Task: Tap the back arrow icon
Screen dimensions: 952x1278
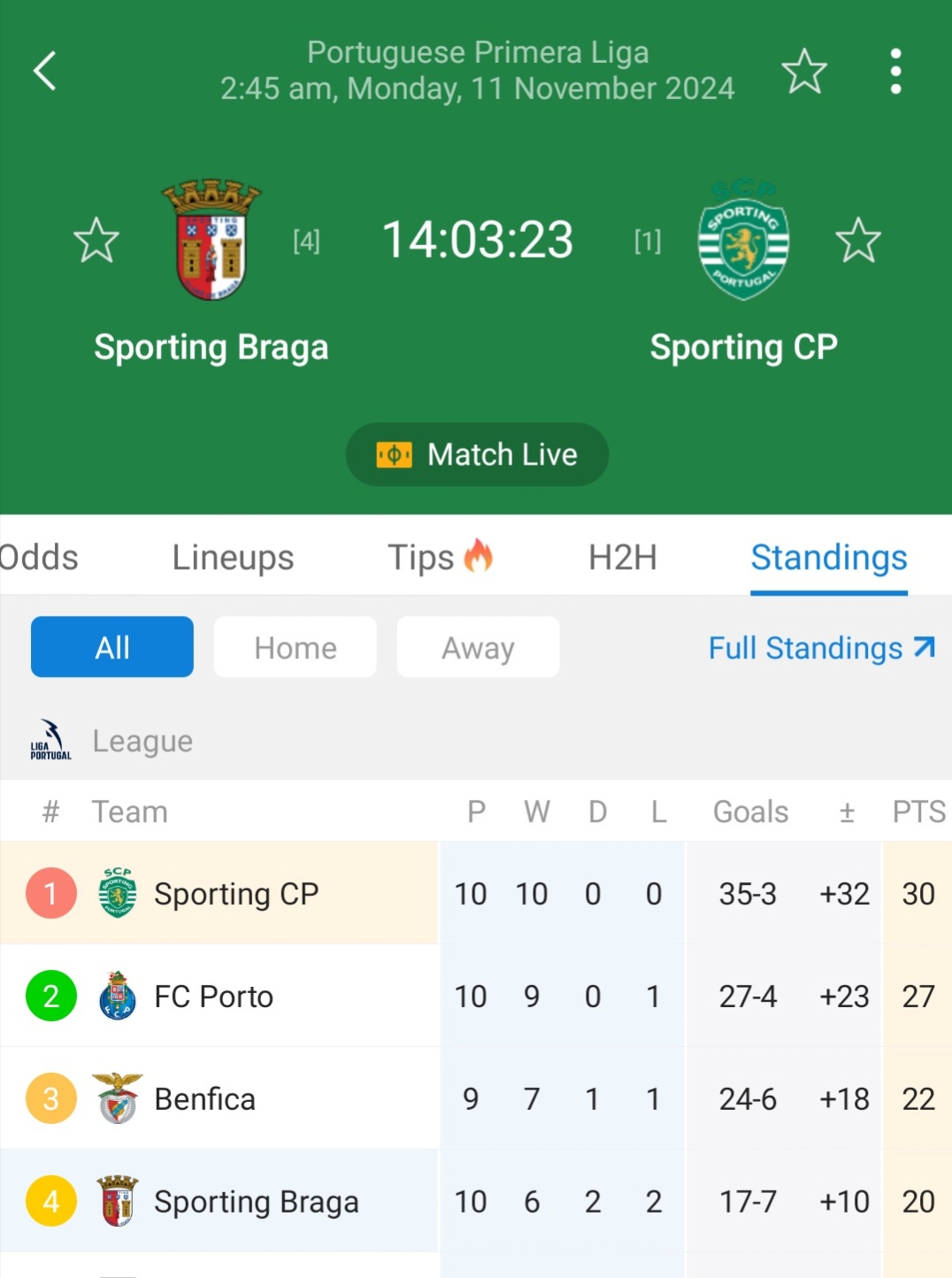Action: point(45,71)
